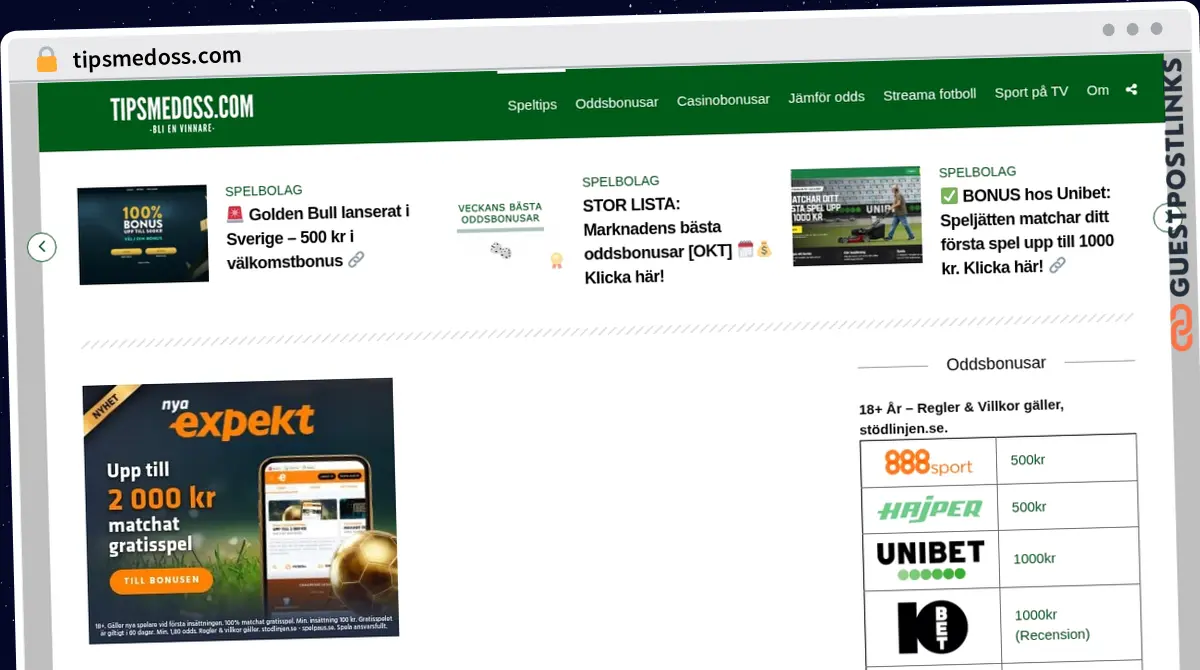Viewport: 1200px width, 670px height.
Task: Click the SPELBOLAG category above Golden Bull
Action: coord(263,190)
